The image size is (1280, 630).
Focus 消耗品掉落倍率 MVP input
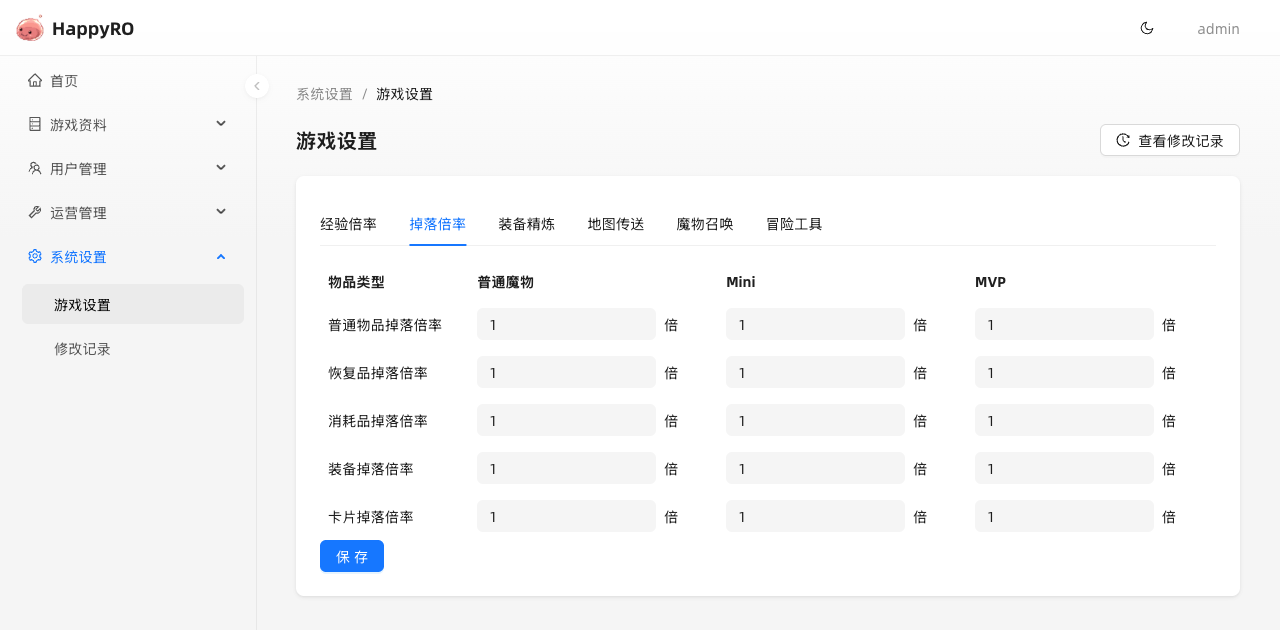(1064, 420)
